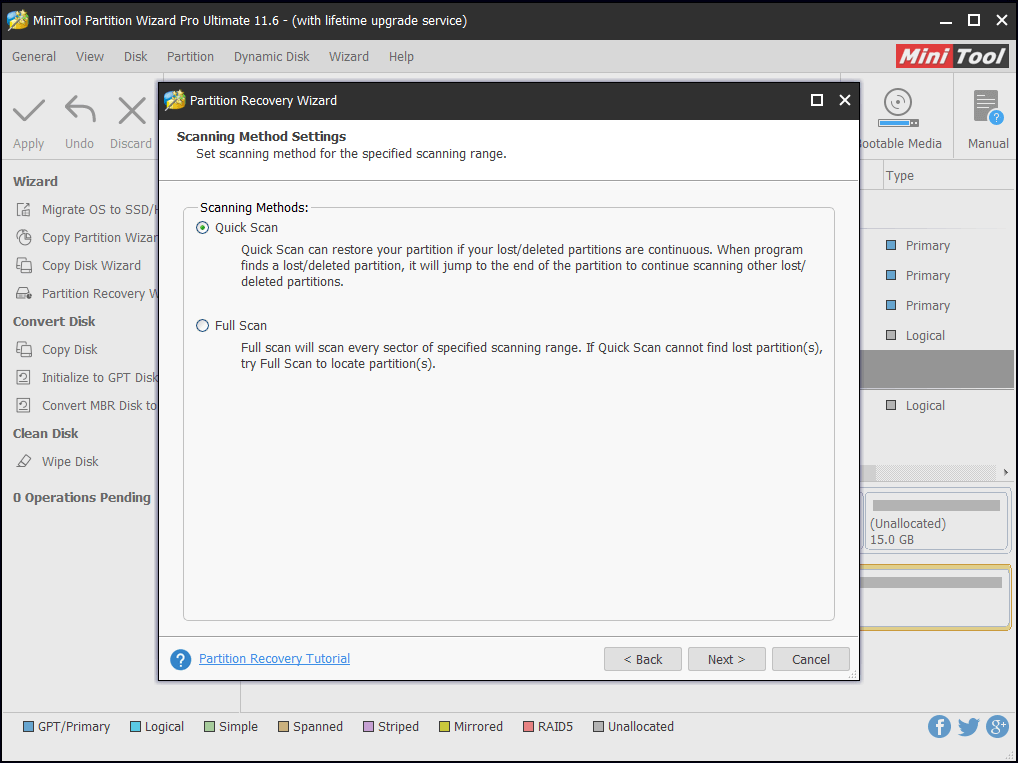Click the Migrate OS to SSD icon

pos(24,209)
